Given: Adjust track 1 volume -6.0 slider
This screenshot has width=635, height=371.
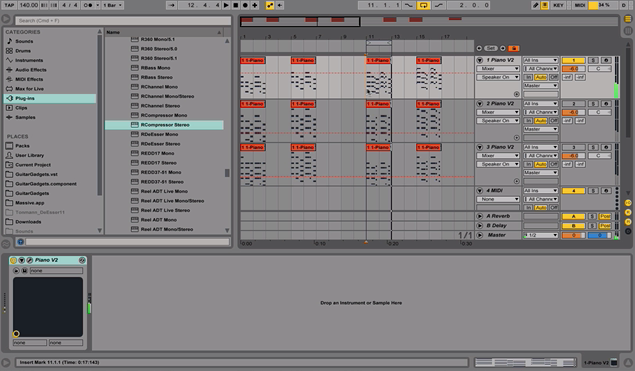Looking at the screenshot, I should coord(573,68).
